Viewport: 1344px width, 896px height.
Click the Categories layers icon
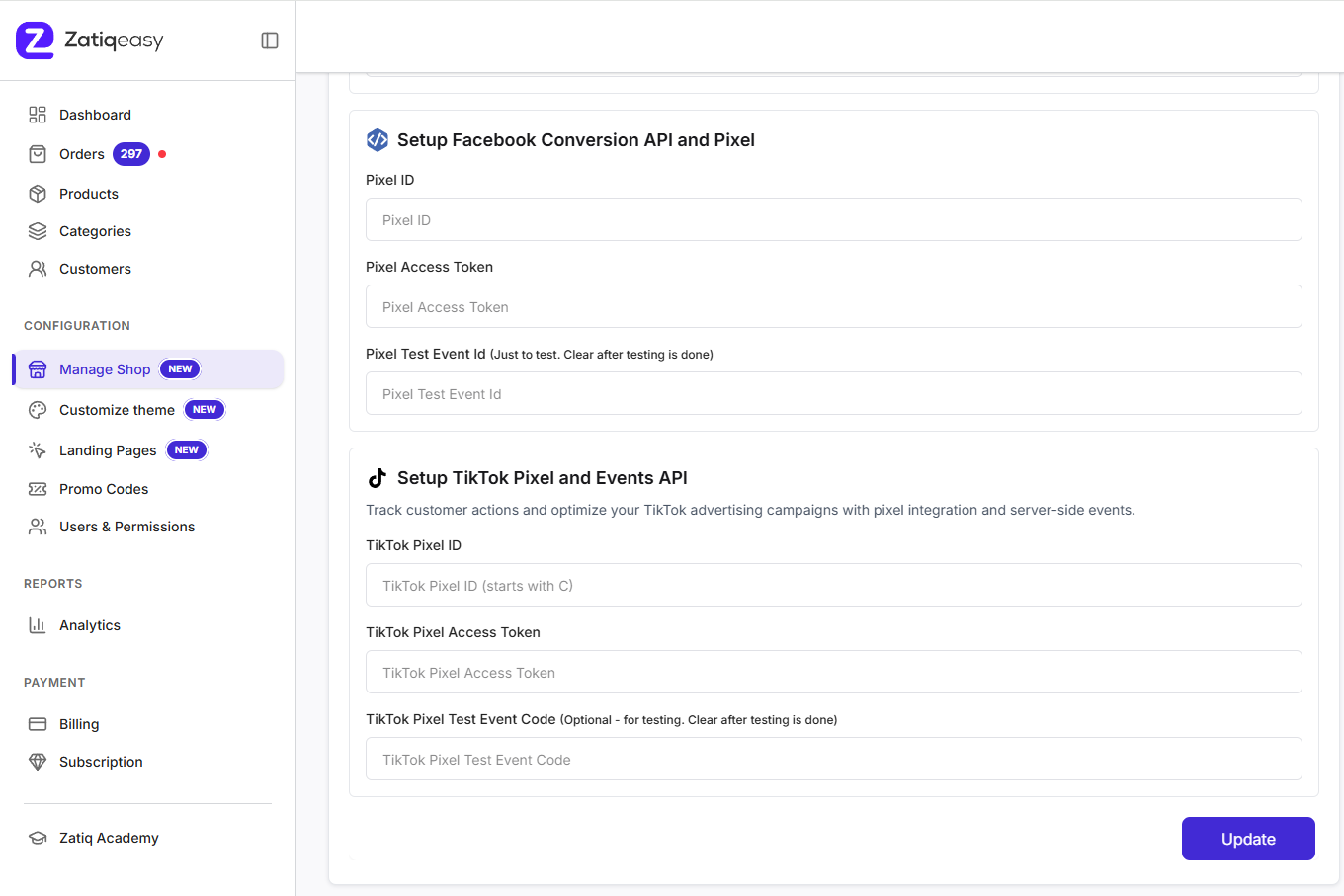38,231
